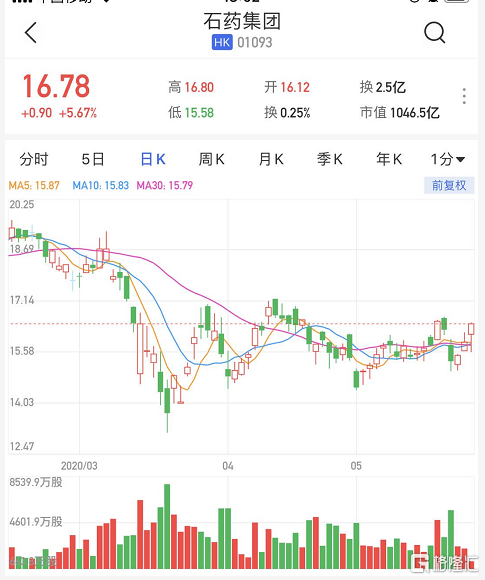This screenshot has width=485, height=580.
Task: Tap the HK market badge
Action: pyautogui.click(x=222, y=42)
